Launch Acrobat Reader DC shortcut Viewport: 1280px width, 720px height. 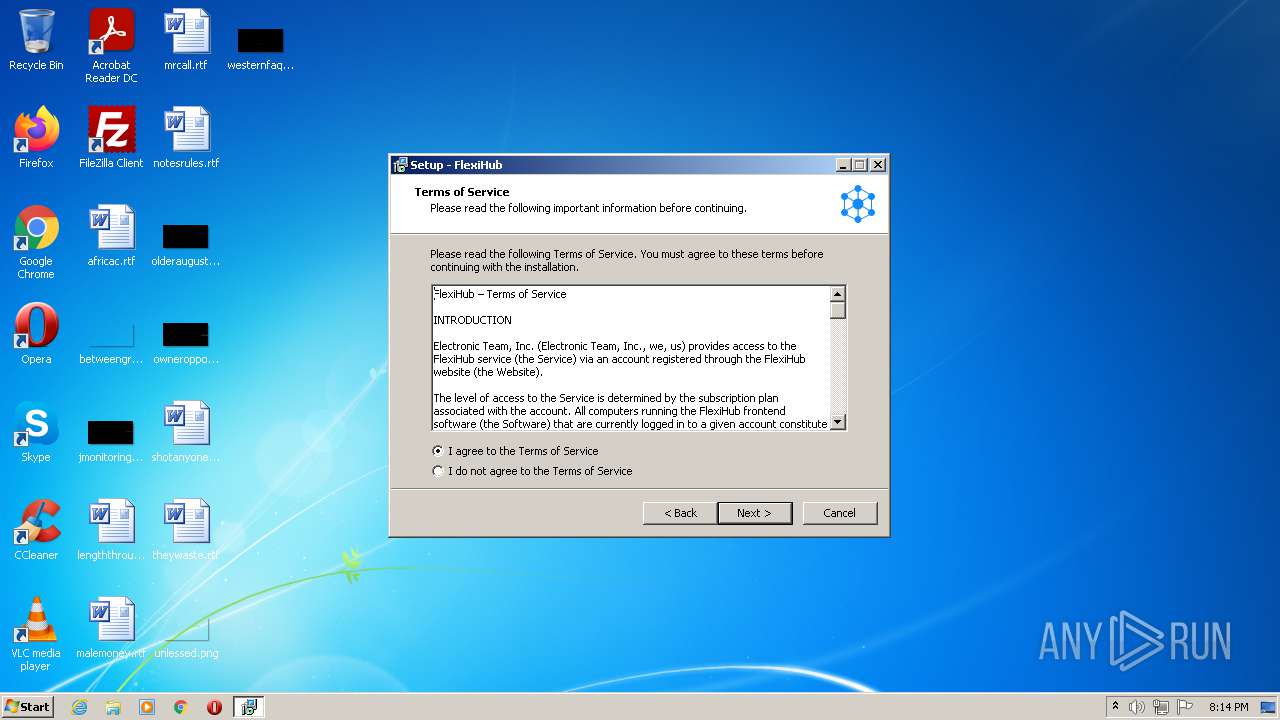point(111,46)
